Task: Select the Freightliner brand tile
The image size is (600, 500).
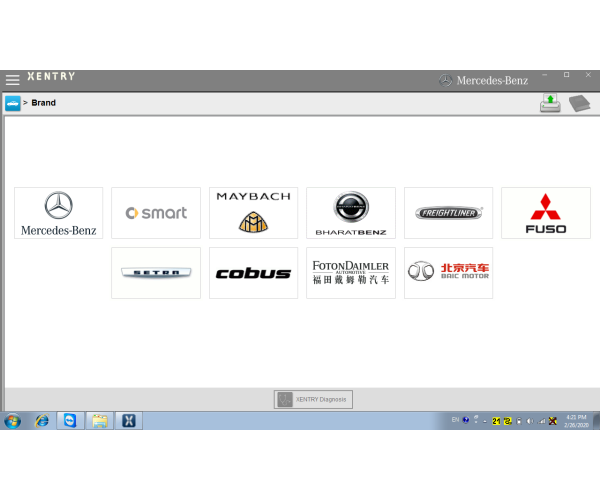Action: 448,213
